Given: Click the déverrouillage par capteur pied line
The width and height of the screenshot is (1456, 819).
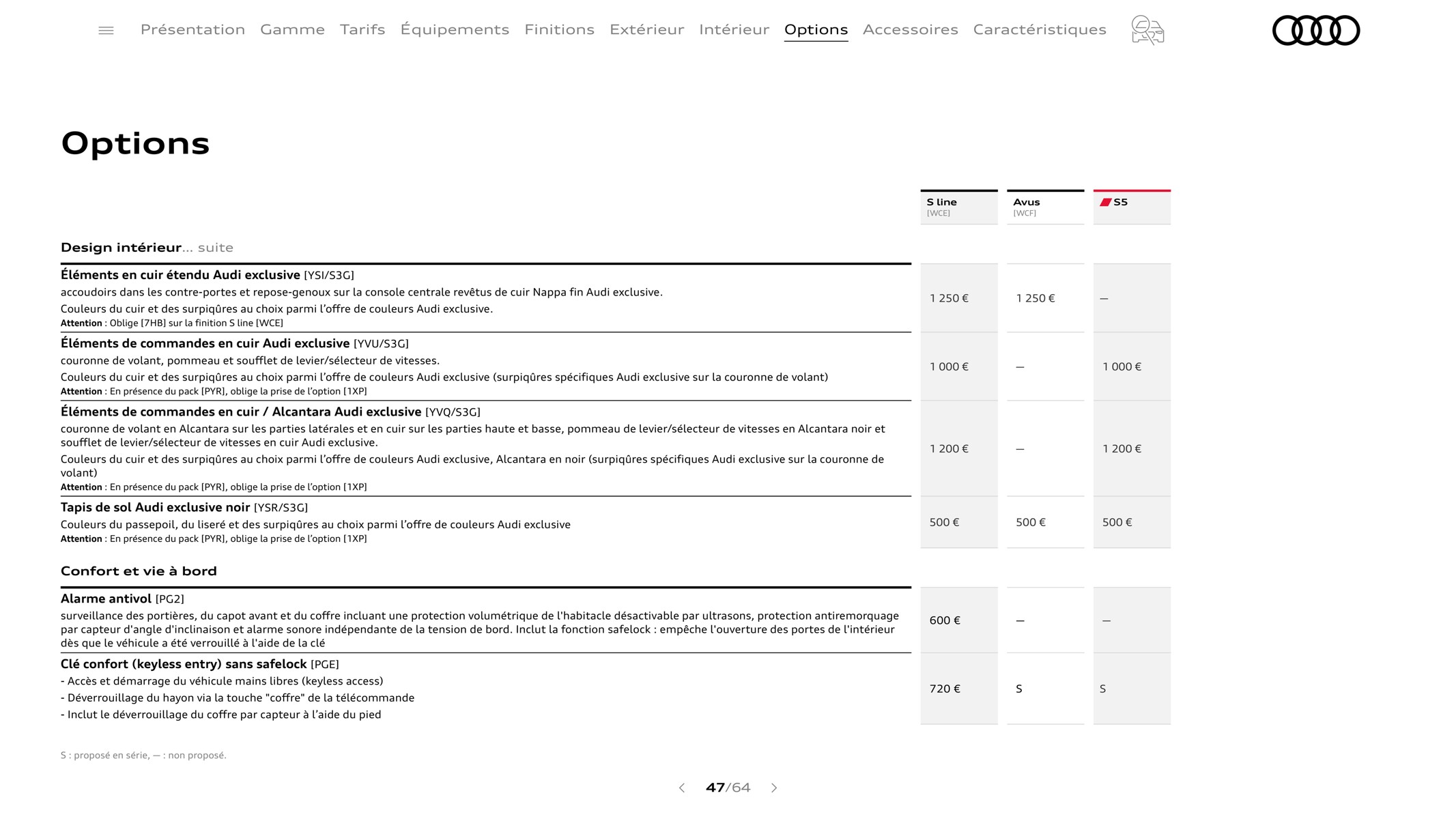Looking at the screenshot, I should pyautogui.click(x=221, y=715).
